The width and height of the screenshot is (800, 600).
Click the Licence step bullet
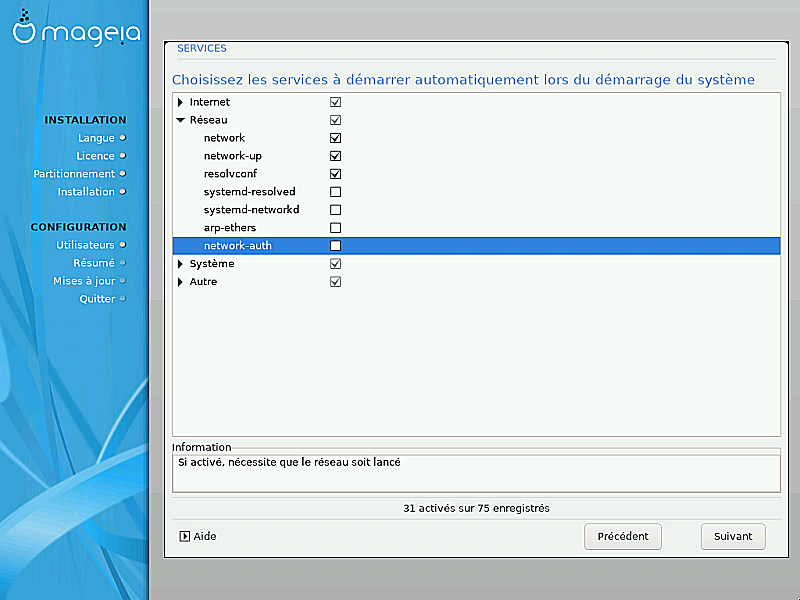coord(122,156)
